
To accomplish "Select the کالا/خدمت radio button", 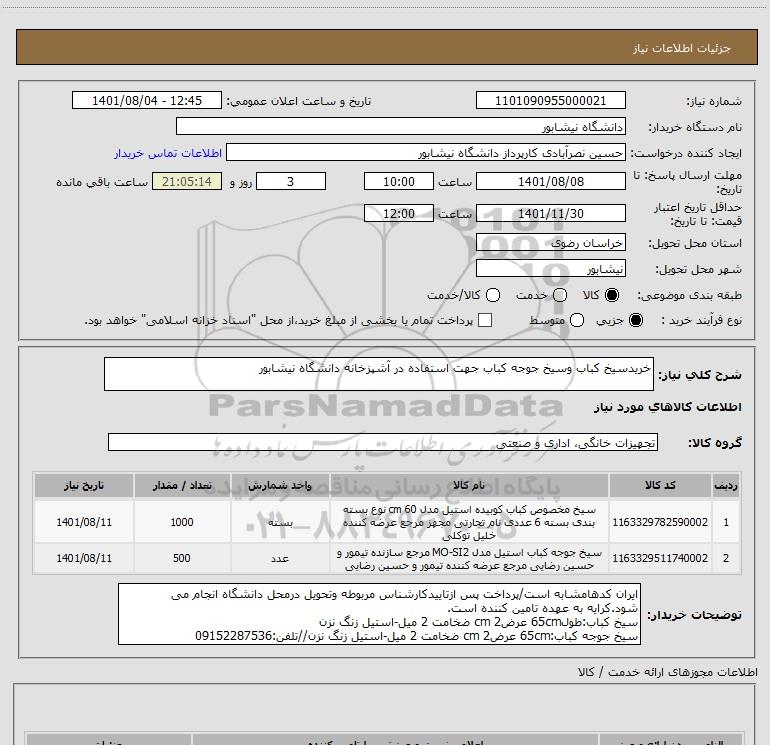I will click(x=493, y=295).
